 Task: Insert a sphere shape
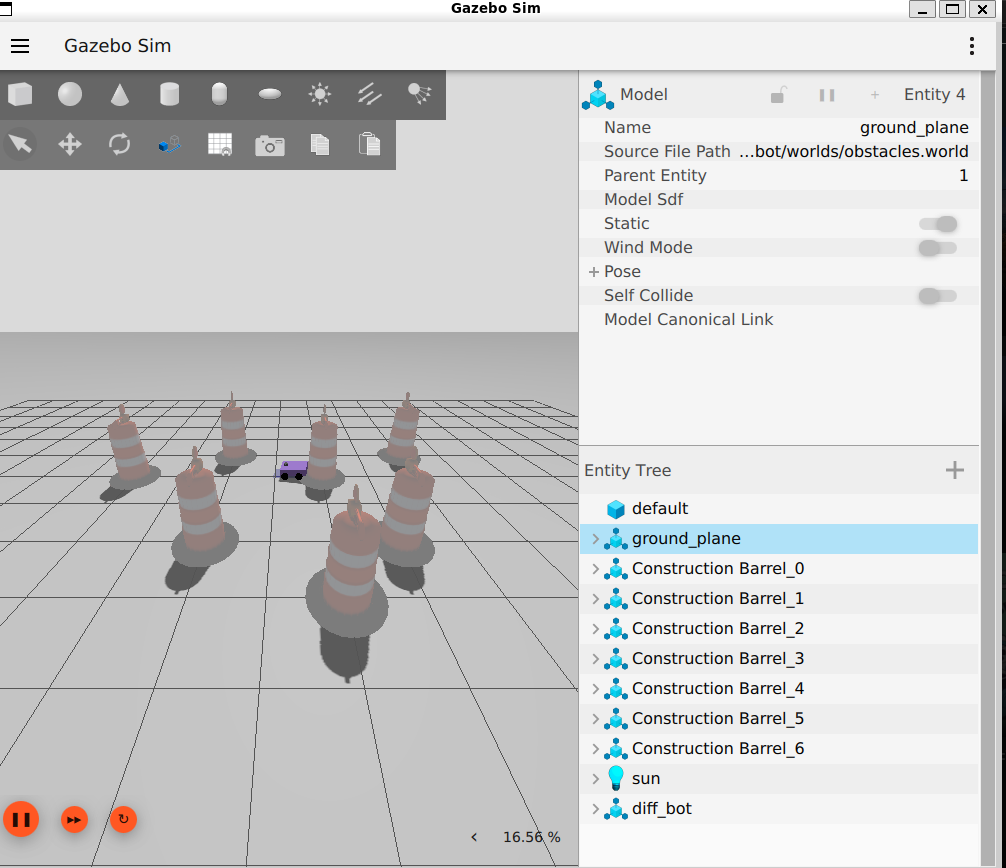(x=70, y=94)
